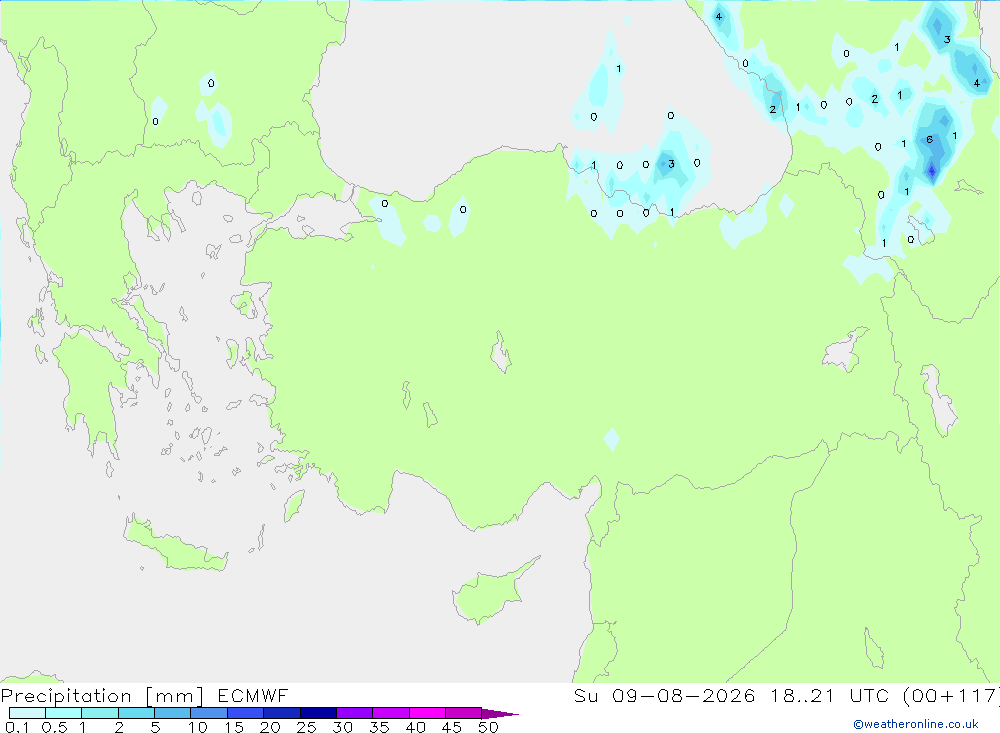The width and height of the screenshot is (1000, 733).
Task: Click the legend label '0.1'
Action: click(17, 727)
